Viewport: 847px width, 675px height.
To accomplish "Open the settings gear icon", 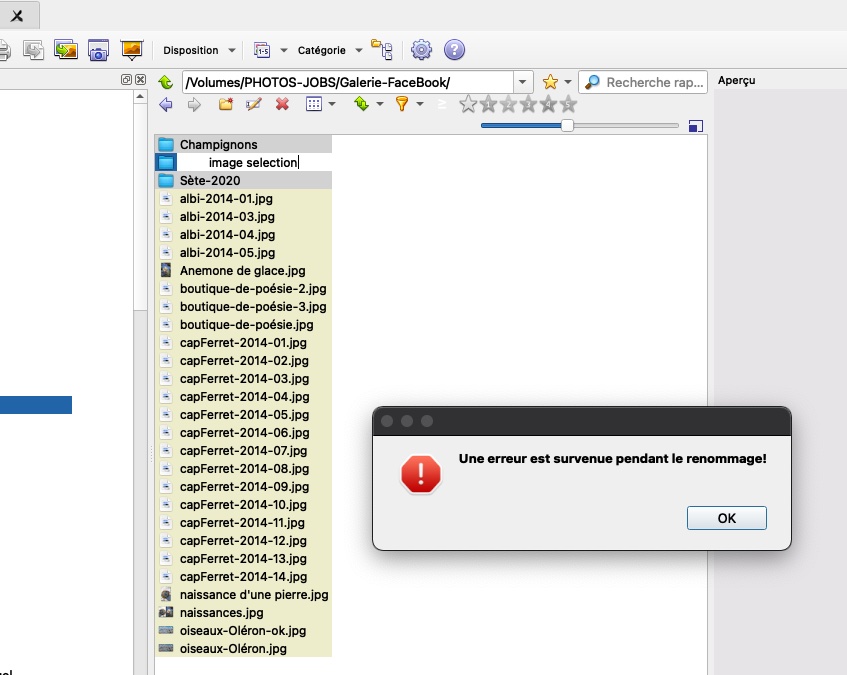I will [x=421, y=50].
